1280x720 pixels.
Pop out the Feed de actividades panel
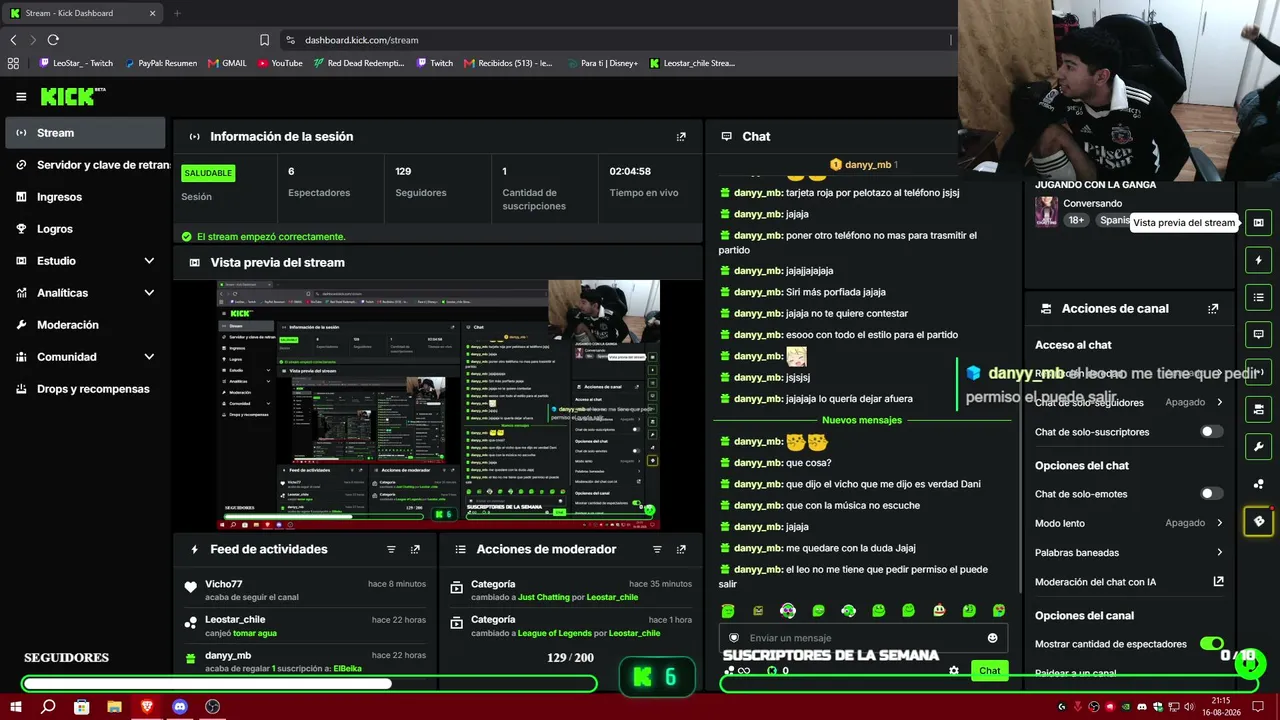[415, 550]
